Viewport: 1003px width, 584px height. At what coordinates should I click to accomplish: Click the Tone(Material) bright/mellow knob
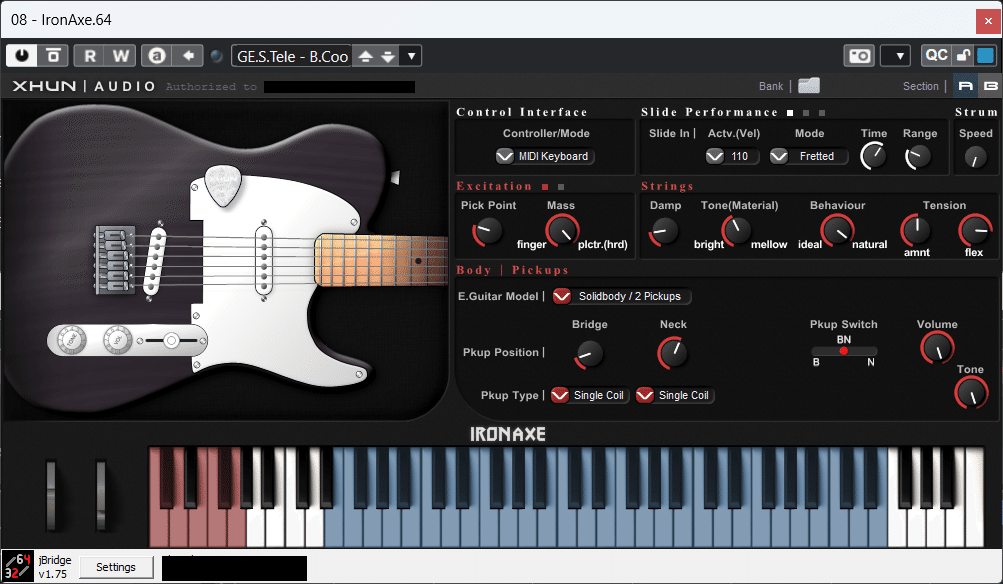pyautogui.click(x=737, y=229)
